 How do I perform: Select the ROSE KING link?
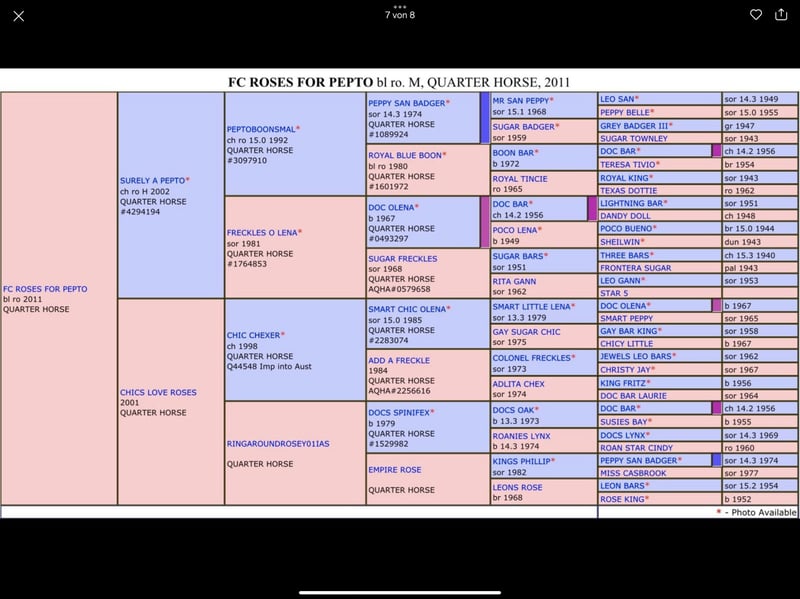[x=622, y=499]
